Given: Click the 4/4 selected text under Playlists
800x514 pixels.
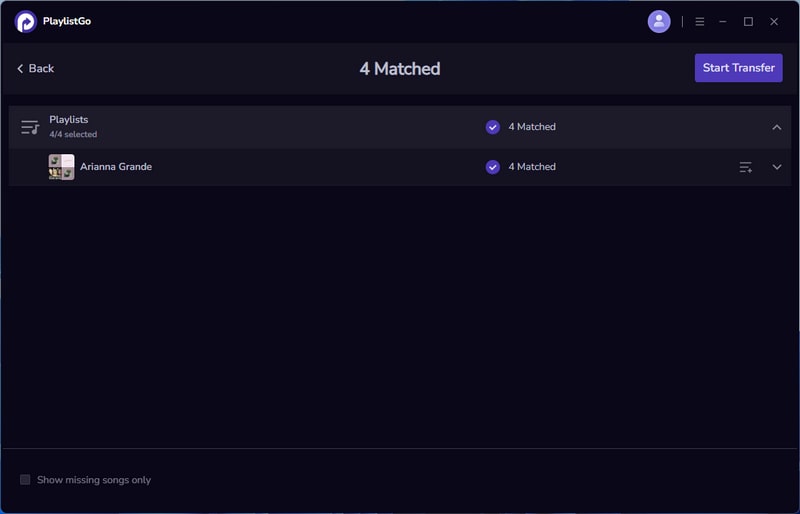Looking at the screenshot, I should (x=73, y=134).
